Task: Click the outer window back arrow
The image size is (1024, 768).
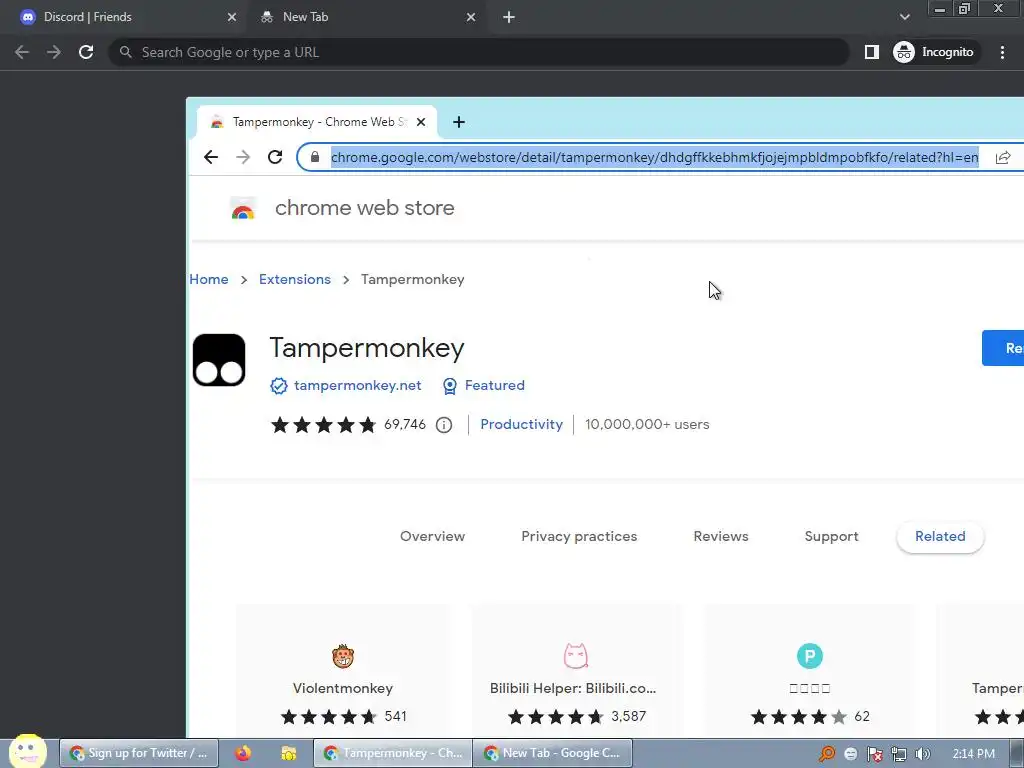Action: pos(22,52)
